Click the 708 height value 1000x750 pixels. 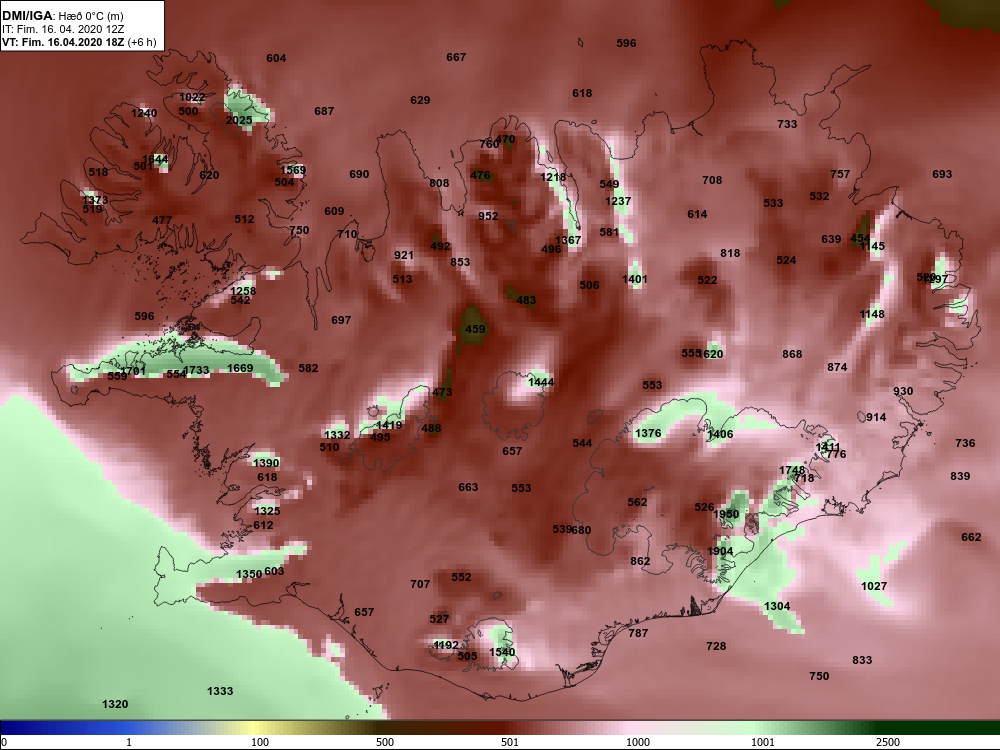pos(712,180)
